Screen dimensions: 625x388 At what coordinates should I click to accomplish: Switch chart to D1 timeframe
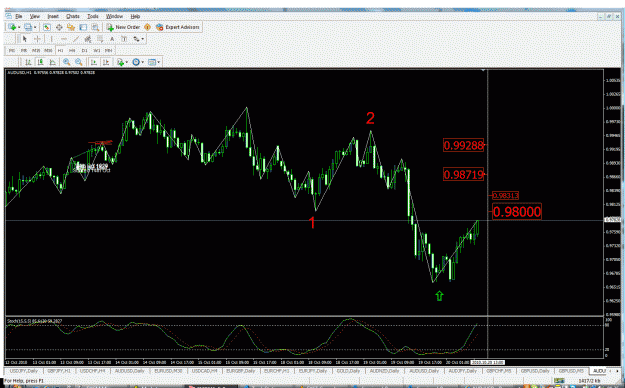tap(85, 50)
